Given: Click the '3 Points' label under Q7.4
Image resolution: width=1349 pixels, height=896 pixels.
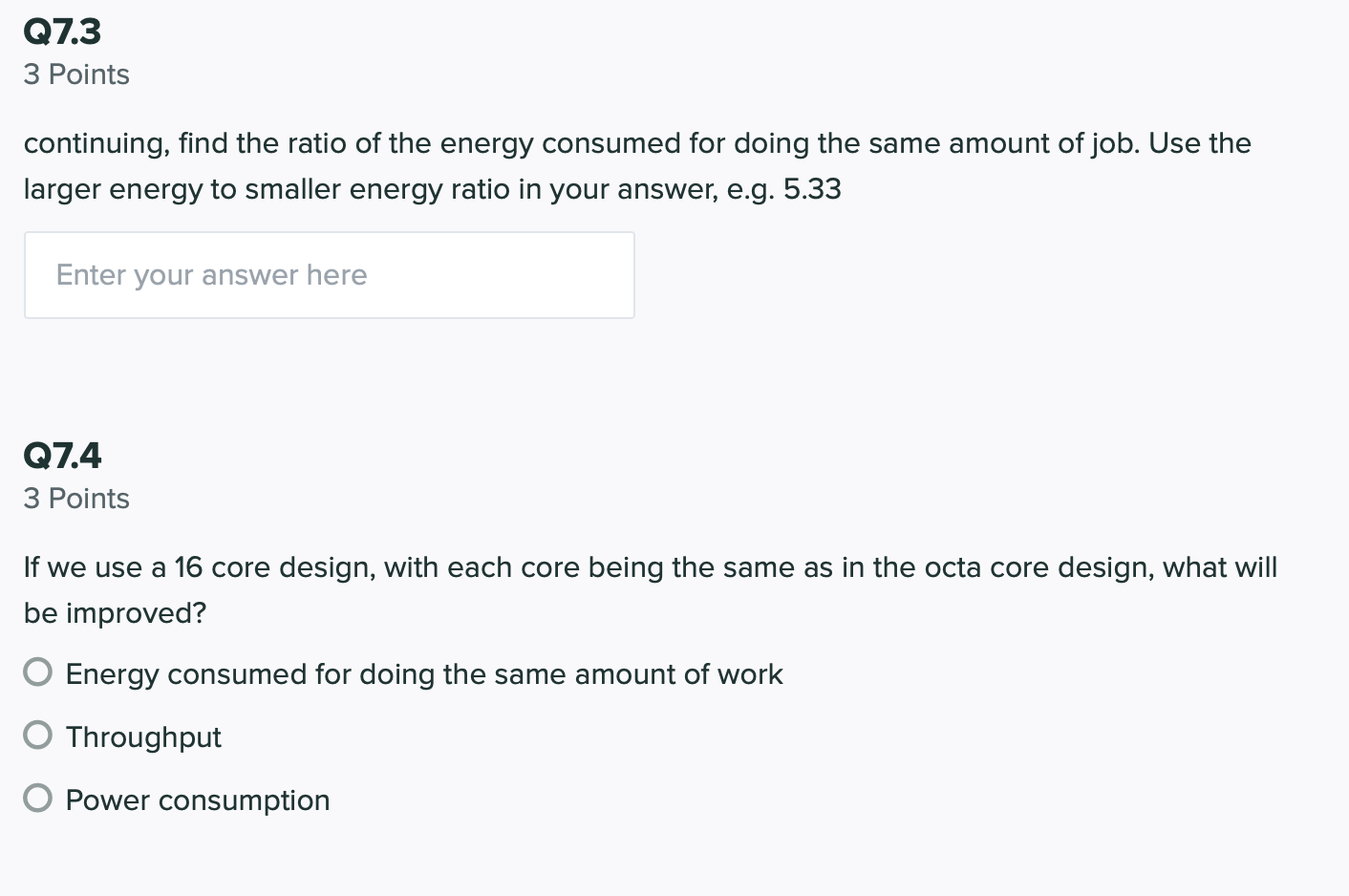Looking at the screenshot, I should click(76, 498).
